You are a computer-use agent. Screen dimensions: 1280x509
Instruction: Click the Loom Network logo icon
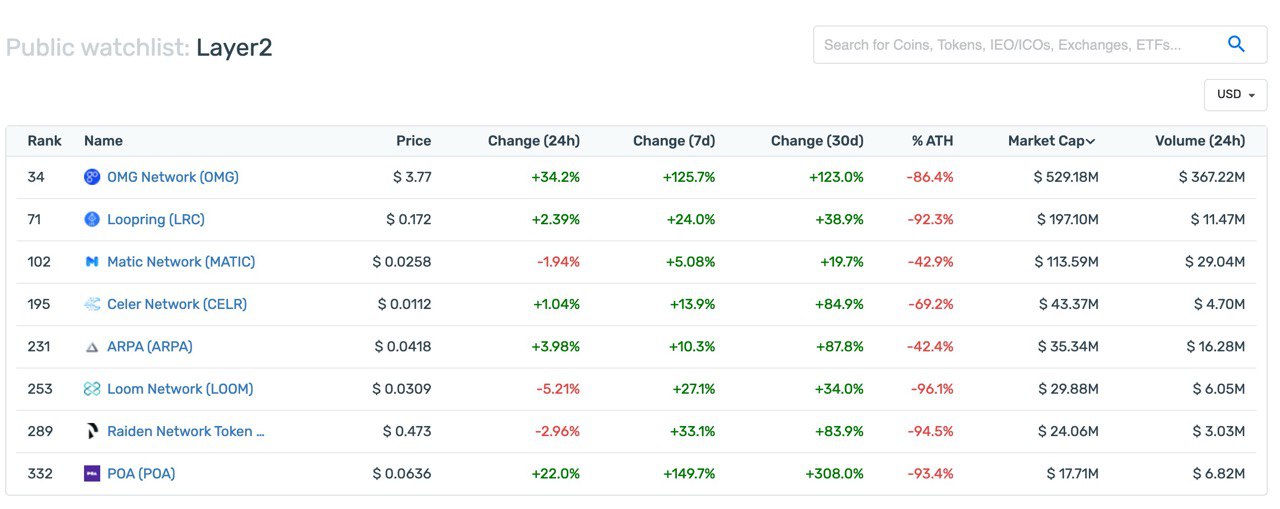coord(92,389)
